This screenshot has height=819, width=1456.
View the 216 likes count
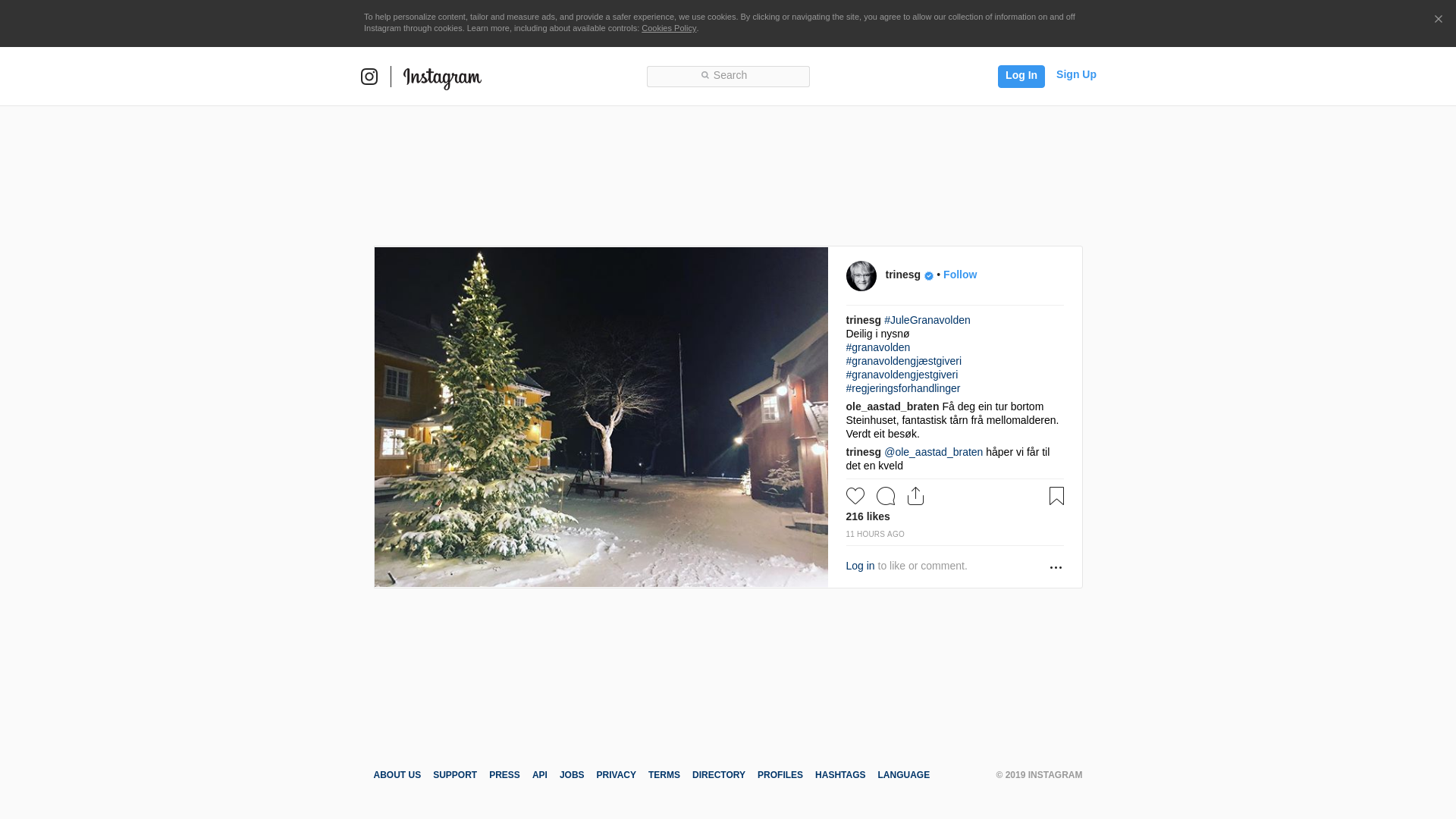tap(868, 516)
